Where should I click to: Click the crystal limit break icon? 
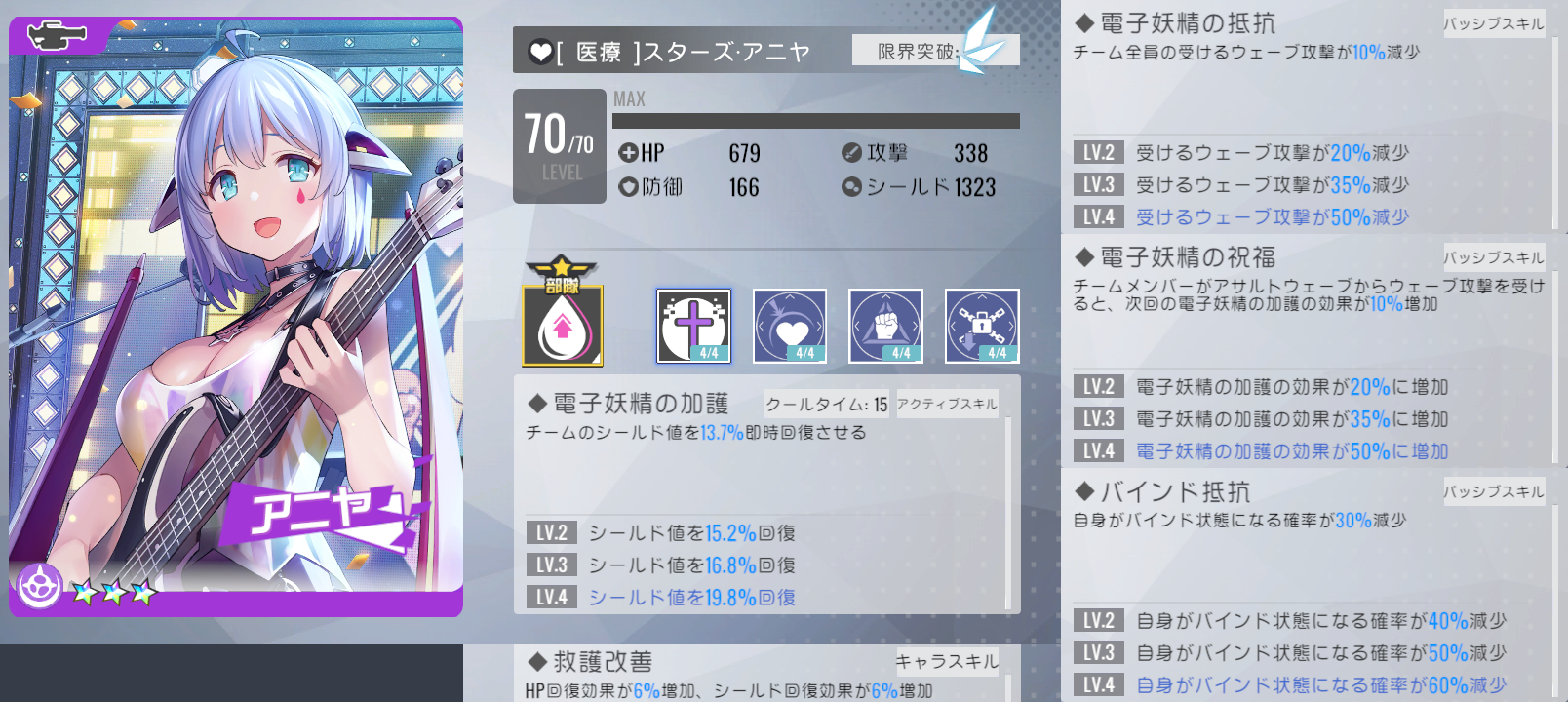[x=980, y=42]
